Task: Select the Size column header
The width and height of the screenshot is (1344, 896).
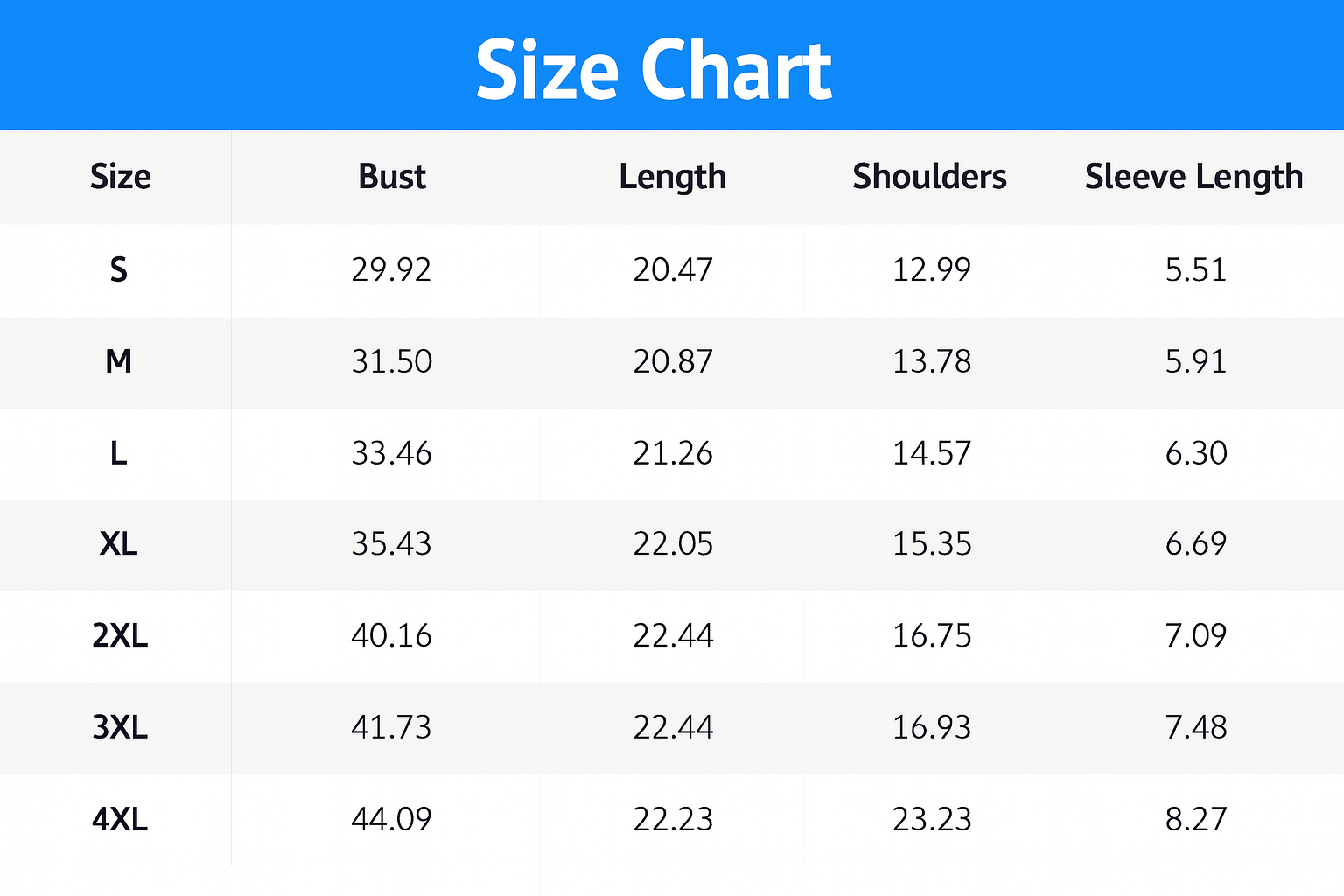Action: pos(120,177)
